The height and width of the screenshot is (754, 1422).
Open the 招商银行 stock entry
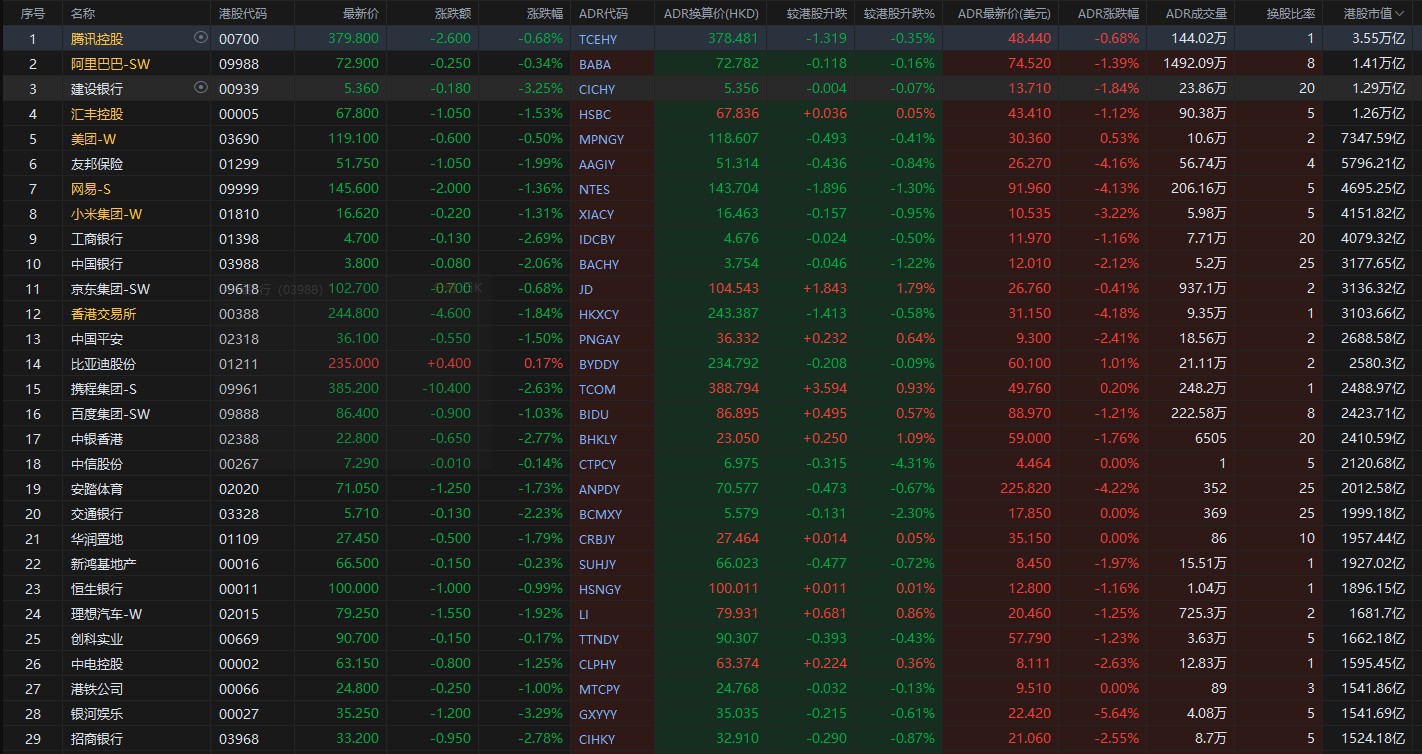tap(97, 738)
